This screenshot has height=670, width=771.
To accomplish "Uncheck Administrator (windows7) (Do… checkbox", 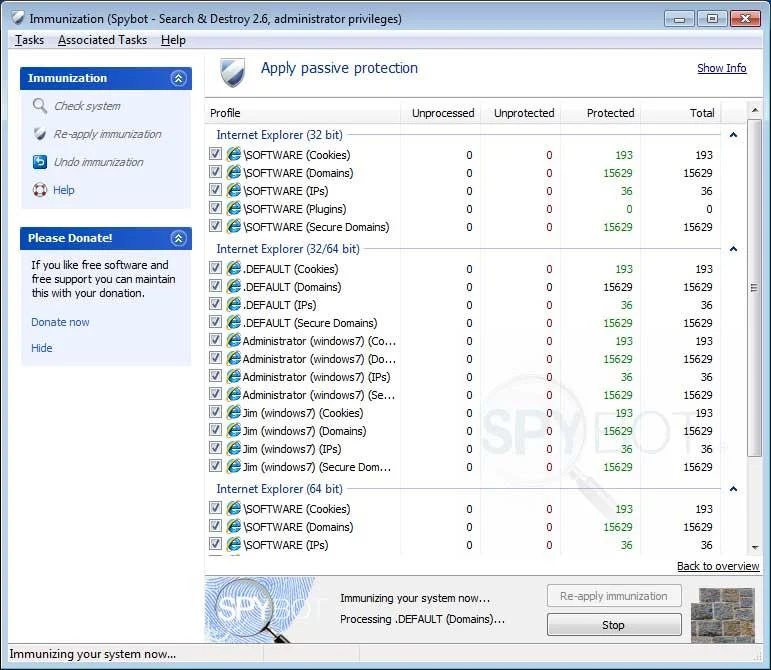I will [215, 358].
